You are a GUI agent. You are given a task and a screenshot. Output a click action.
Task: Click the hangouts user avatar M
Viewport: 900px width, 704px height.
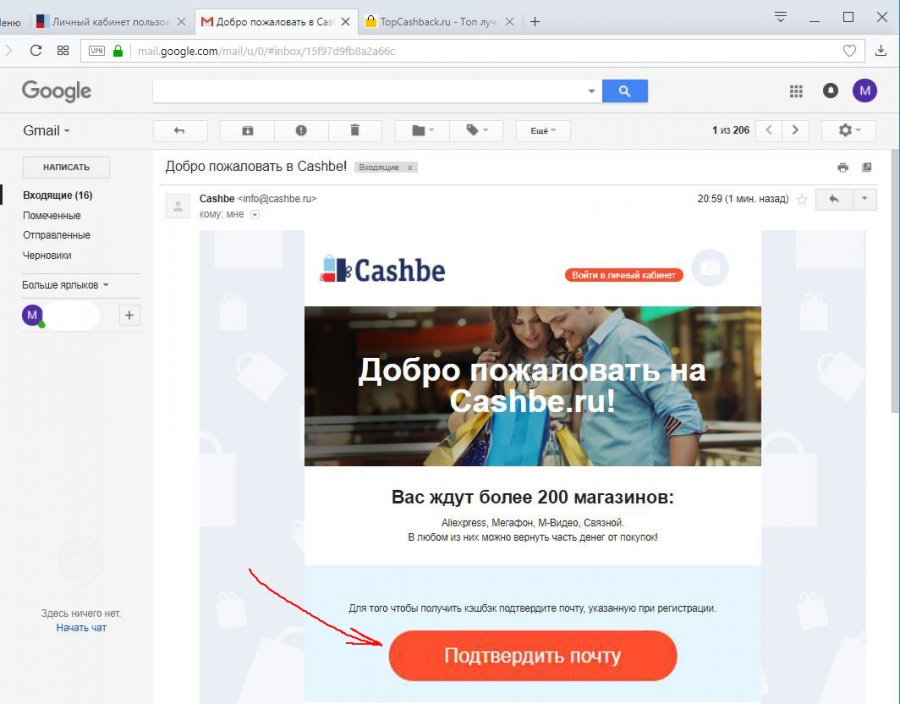click(32, 315)
